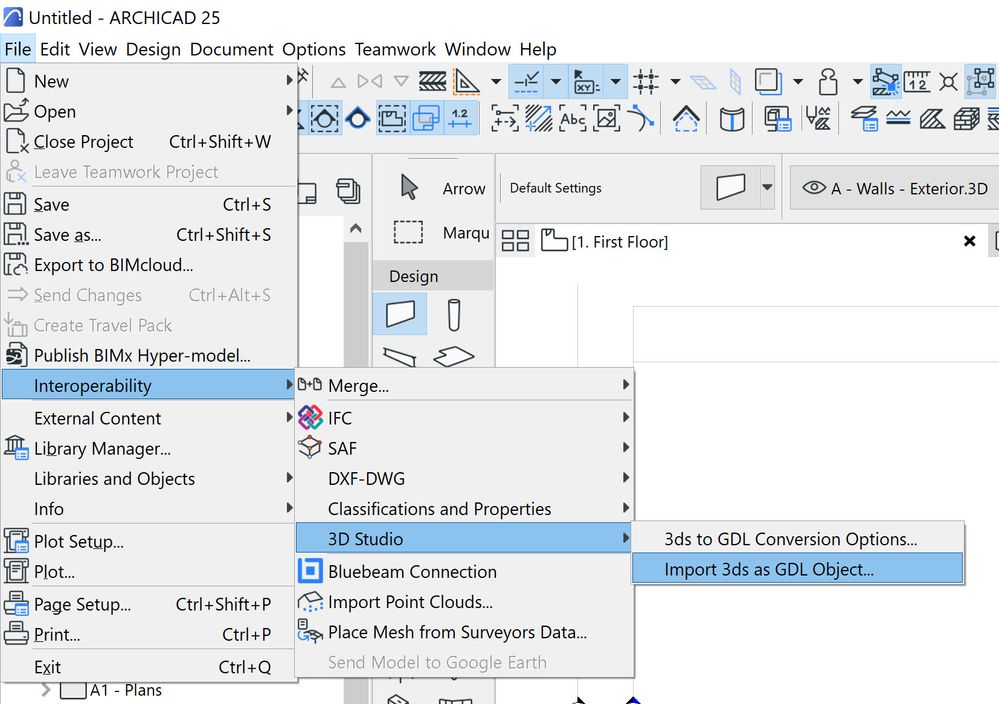This screenshot has width=999, height=704.
Task: Choose 3ds to GDL Conversion Options…
Action: coord(798,539)
